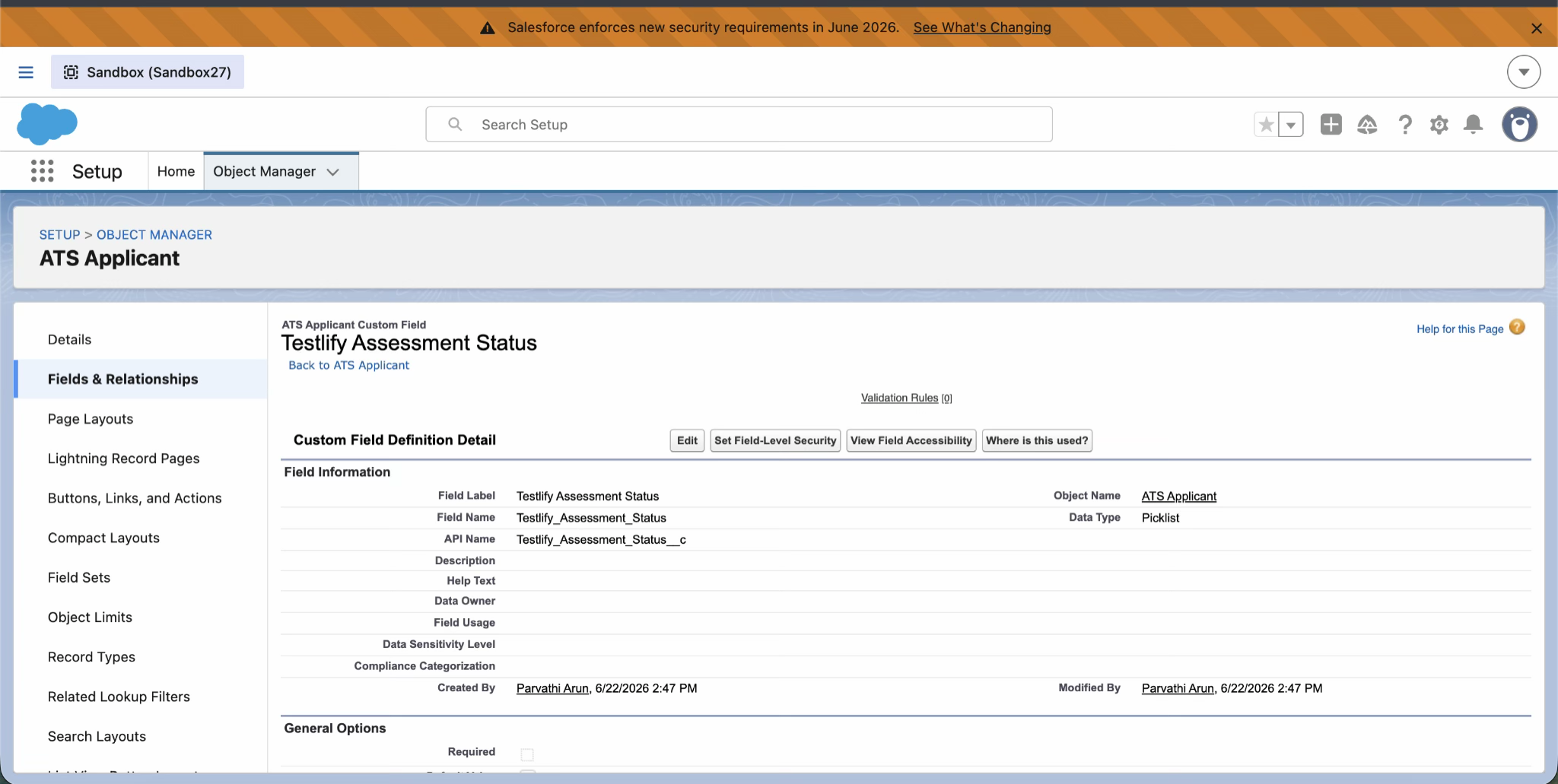Open the Validation Rules link
Image resolution: width=1558 pixels, height=784 pixels.
click(899, 398)
